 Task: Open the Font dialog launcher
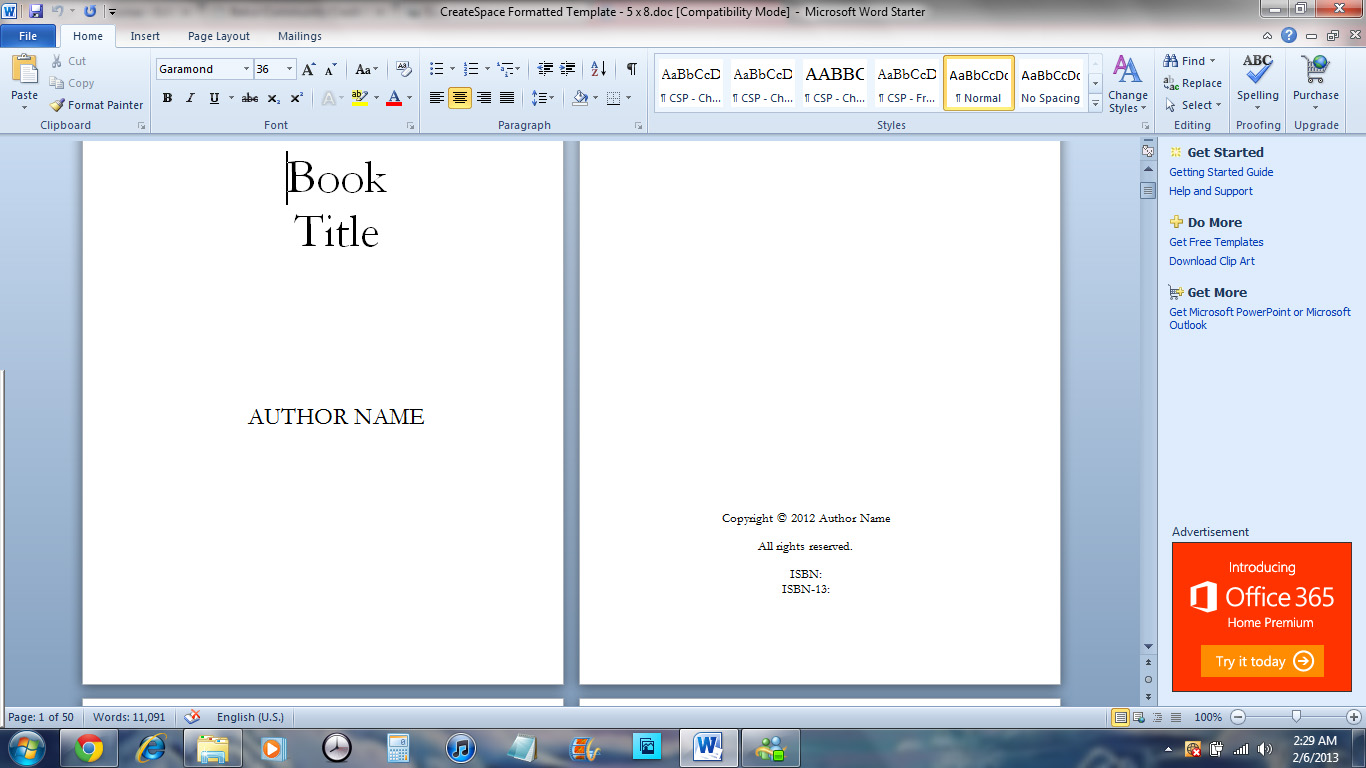[410, 126]
